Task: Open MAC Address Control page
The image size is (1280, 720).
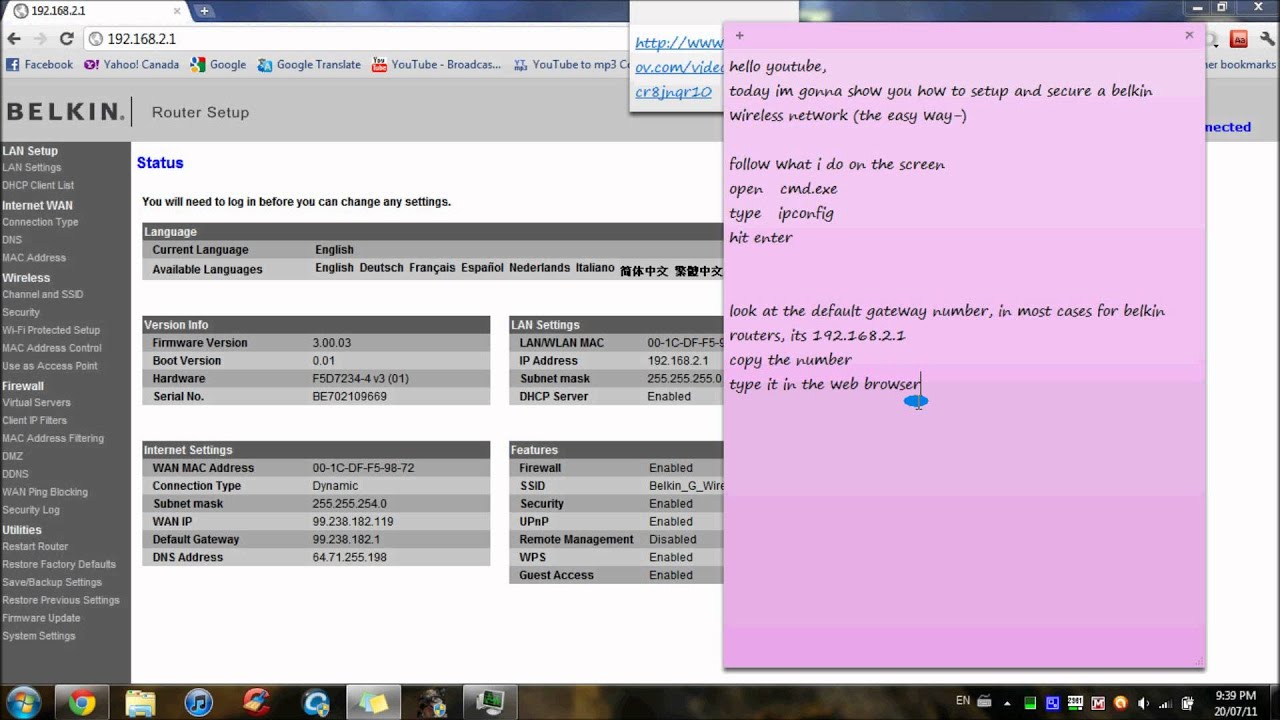Action: pos(52,349)
